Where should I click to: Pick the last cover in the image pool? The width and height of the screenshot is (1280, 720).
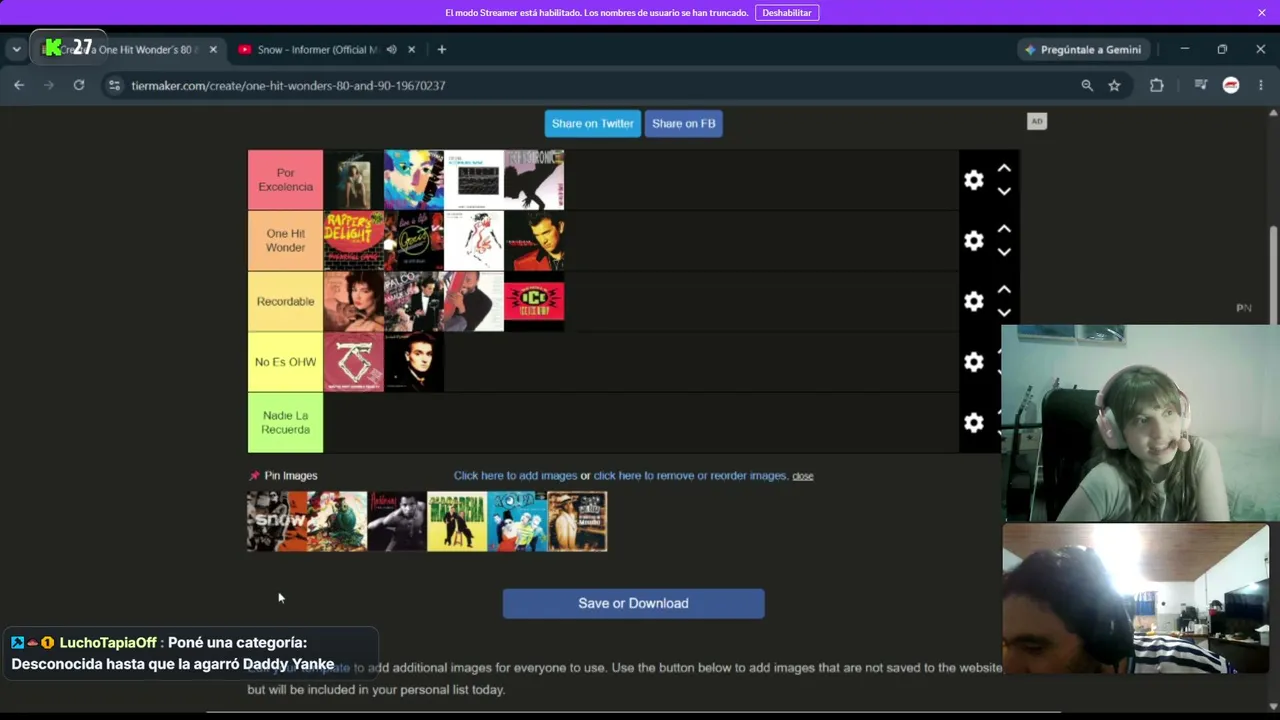click(577, 521)
